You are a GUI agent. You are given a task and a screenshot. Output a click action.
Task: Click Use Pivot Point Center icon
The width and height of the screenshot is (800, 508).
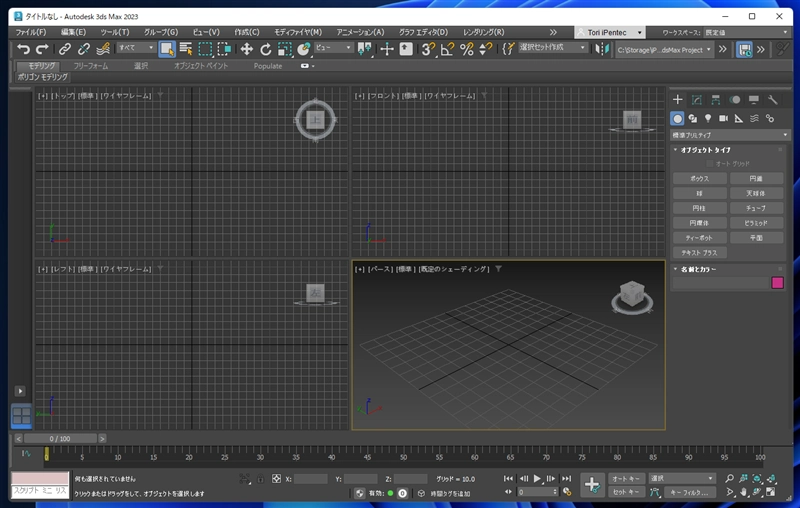point(364,49)
